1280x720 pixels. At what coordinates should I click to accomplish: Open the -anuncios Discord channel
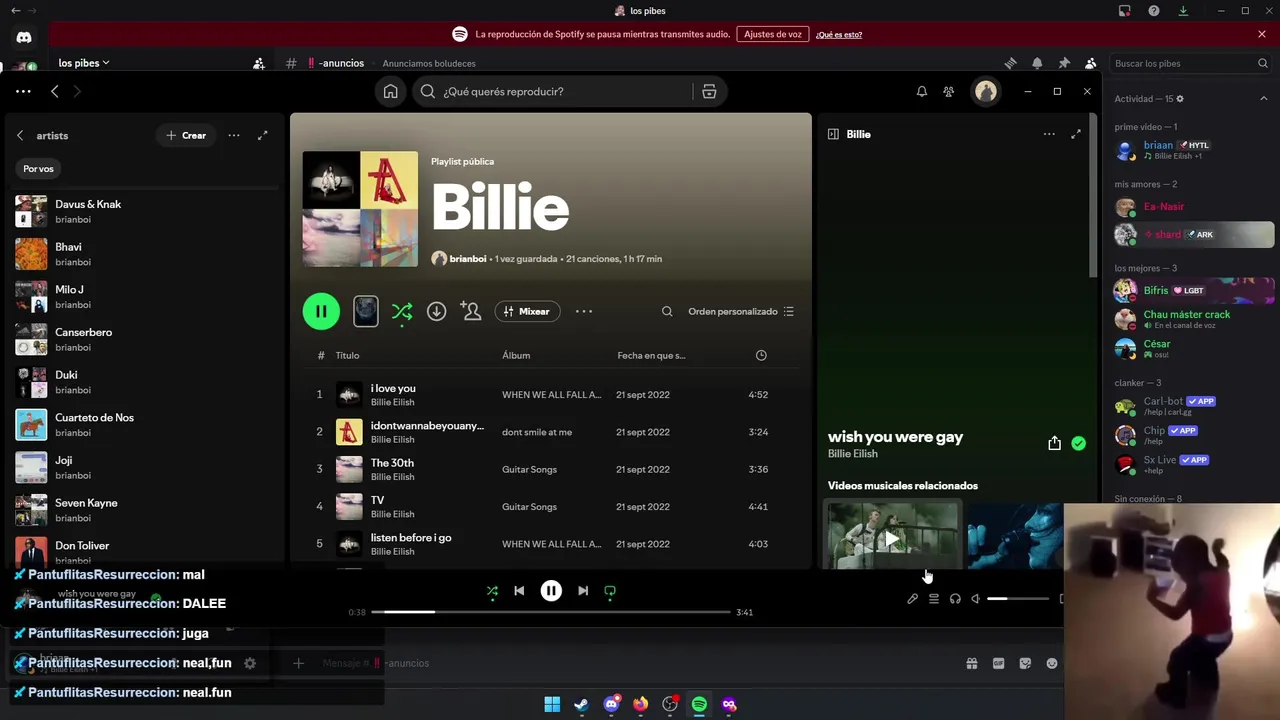(x=336, y=63)
